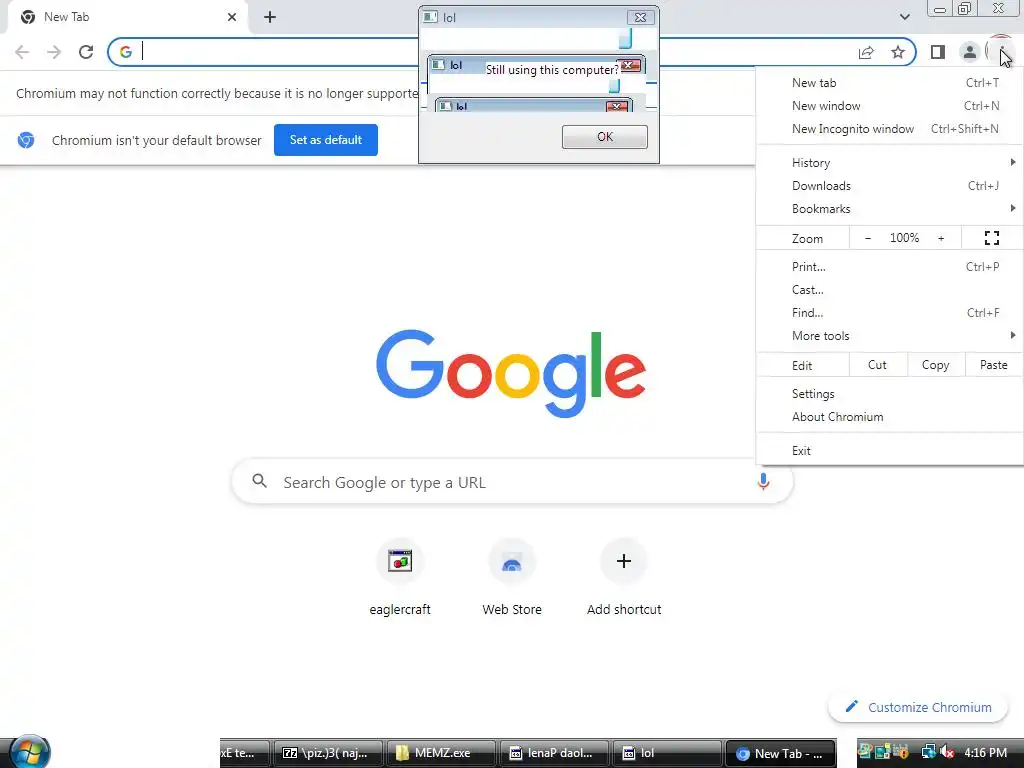Click Paste in the Edit row
The height and width of the screenshot is (768, 1024).
pyautogui.click(x=993, y=365)
